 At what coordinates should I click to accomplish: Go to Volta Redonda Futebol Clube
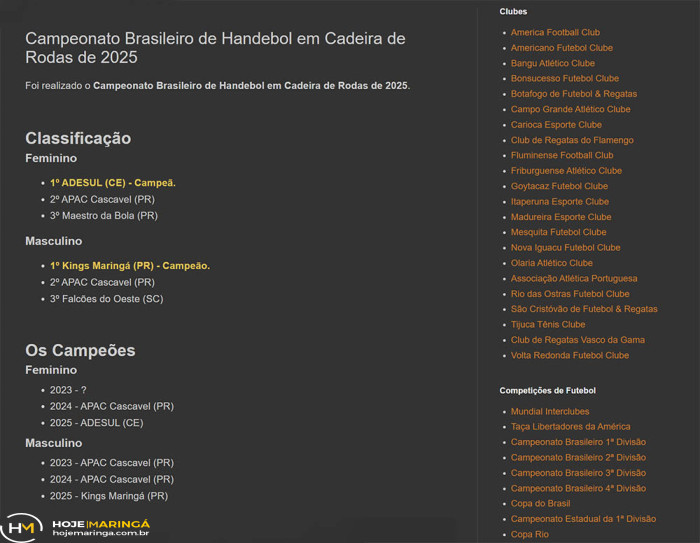(570, 355)
